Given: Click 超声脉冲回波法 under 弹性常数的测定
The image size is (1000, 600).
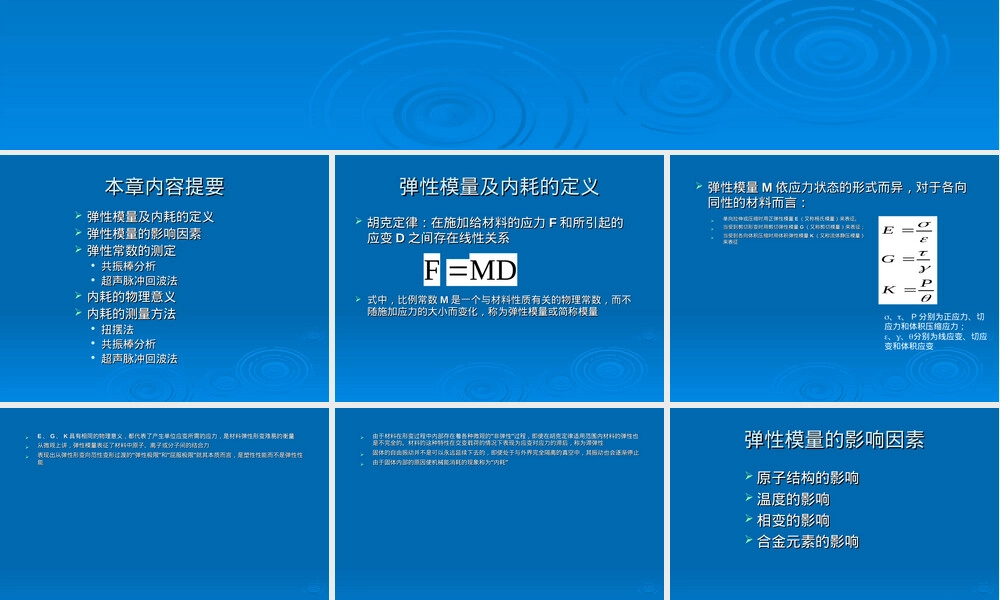Looking at the screenshot, I should pos(139,281).
